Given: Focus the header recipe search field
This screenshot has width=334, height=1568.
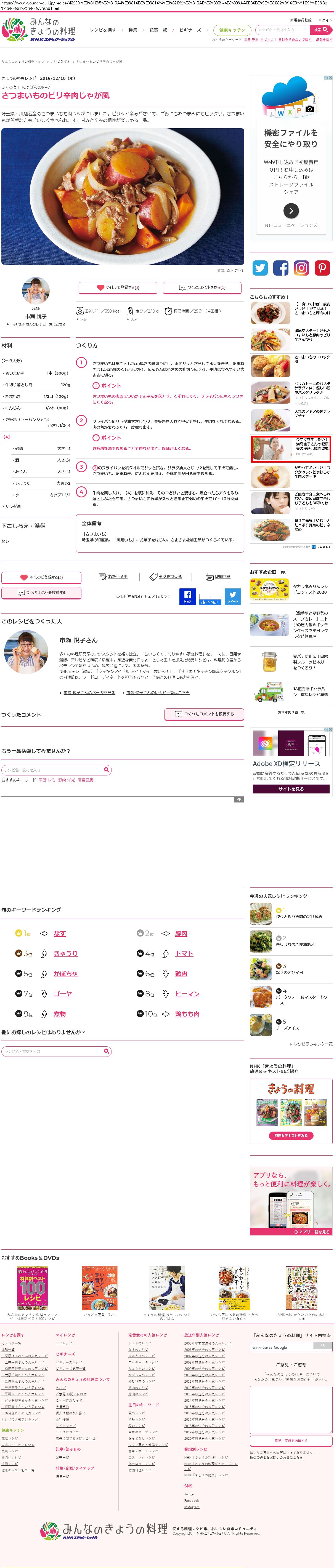Looking at the screenshot, I should [282, 29].
